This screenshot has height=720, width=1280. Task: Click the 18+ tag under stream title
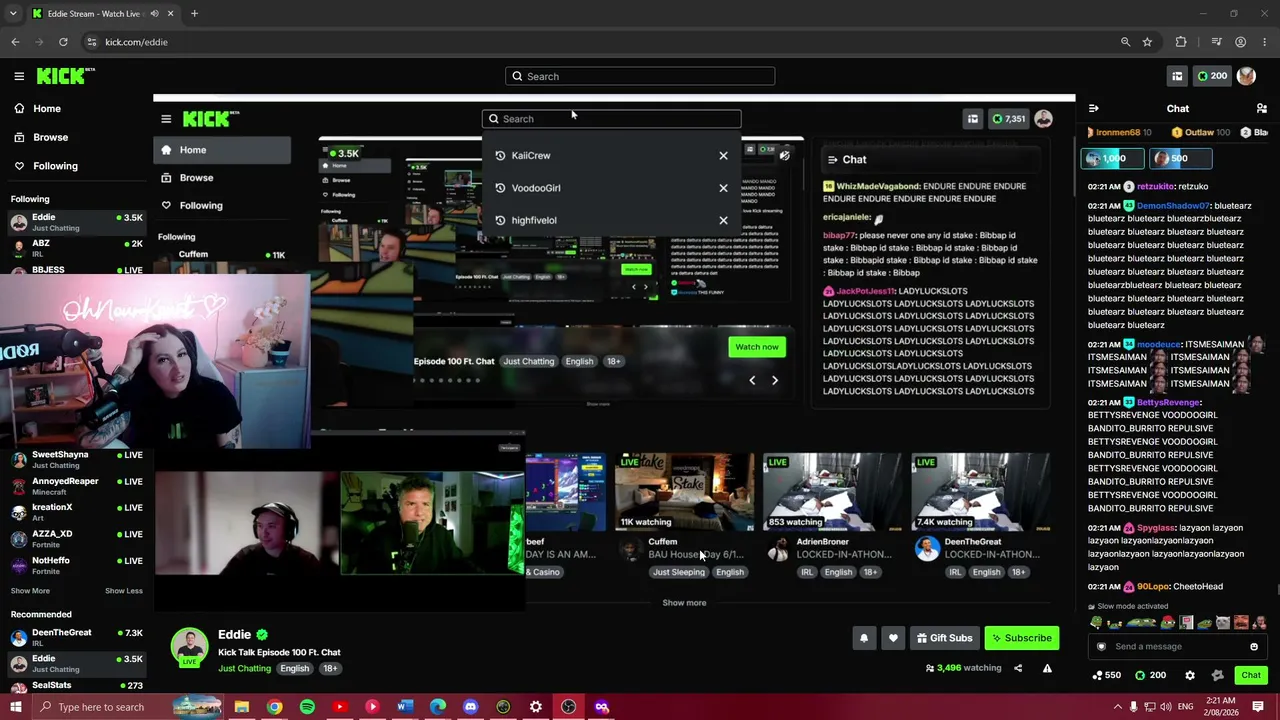[x=330, y=668]
